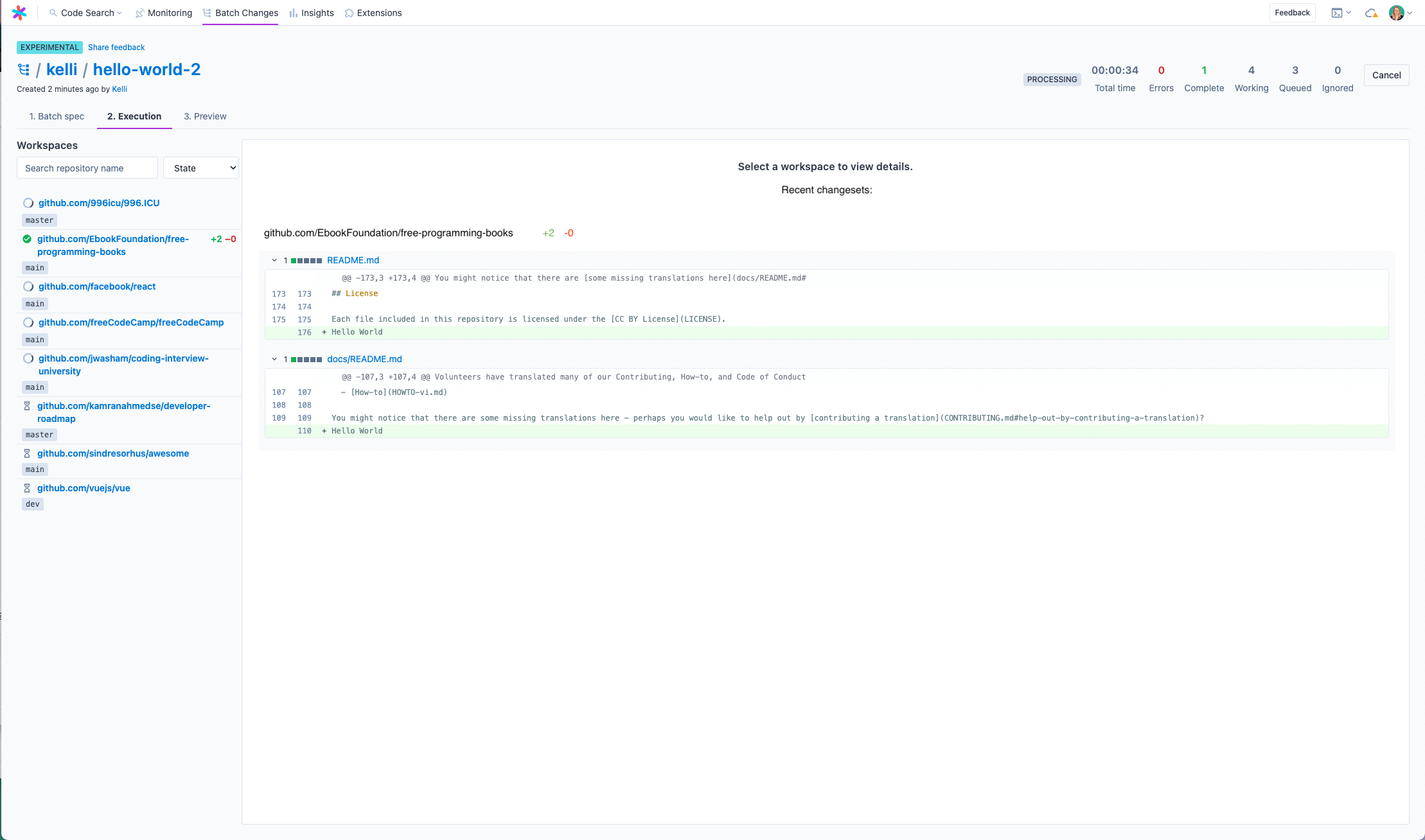Click the cloud status icon
The width and height of the screenshot is (1425, 840).
point(1371,13)
